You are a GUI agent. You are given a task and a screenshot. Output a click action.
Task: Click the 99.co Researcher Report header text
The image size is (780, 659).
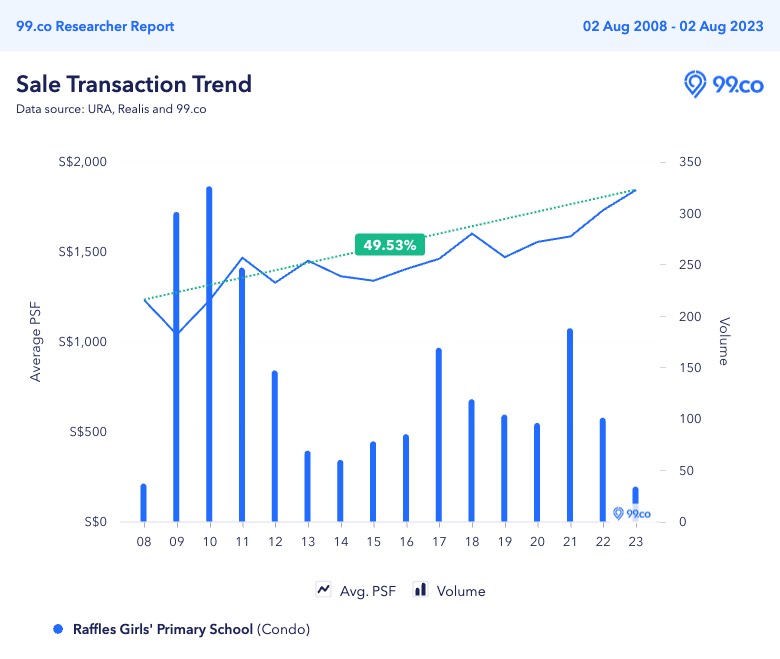tap(95, 26)
